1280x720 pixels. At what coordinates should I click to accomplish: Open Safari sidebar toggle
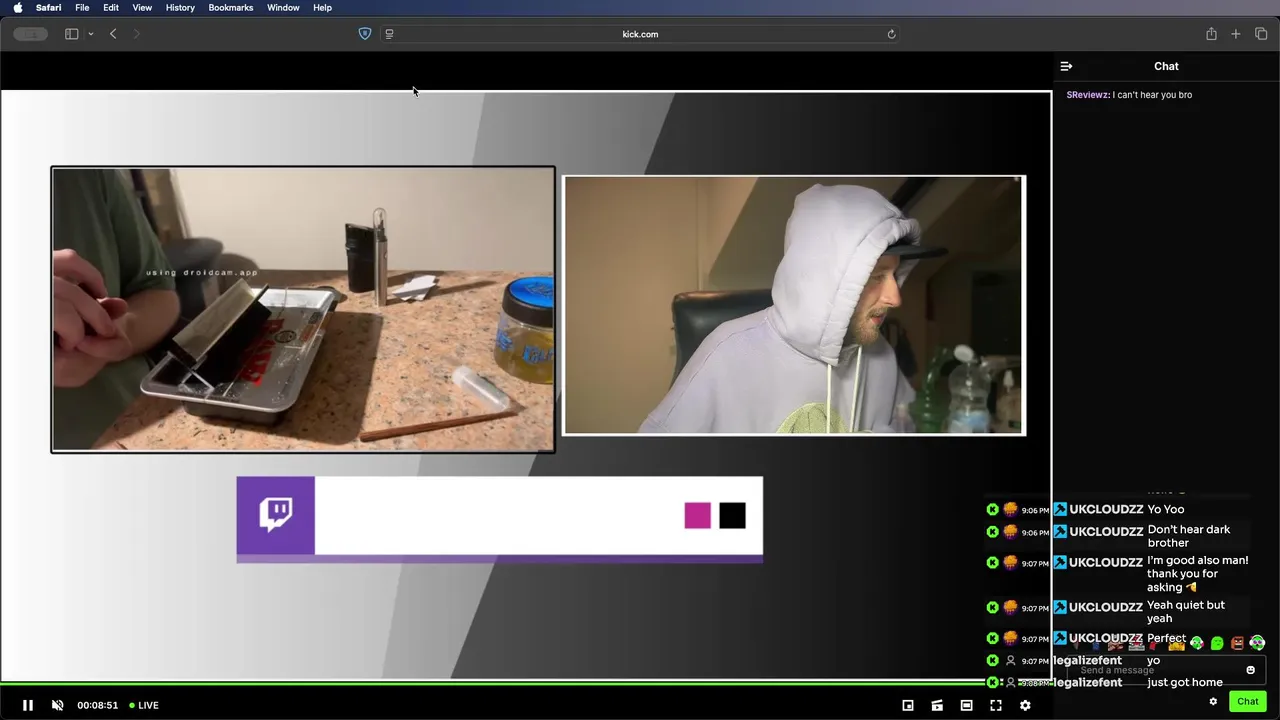(71, 34)
